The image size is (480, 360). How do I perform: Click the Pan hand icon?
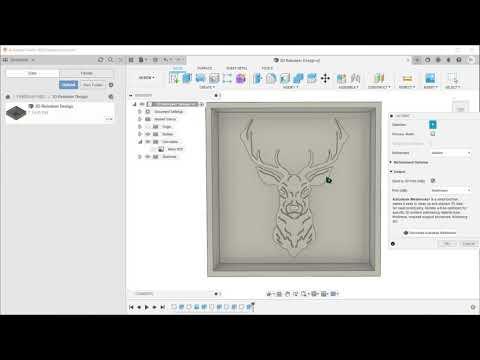[x=287, y=294]
